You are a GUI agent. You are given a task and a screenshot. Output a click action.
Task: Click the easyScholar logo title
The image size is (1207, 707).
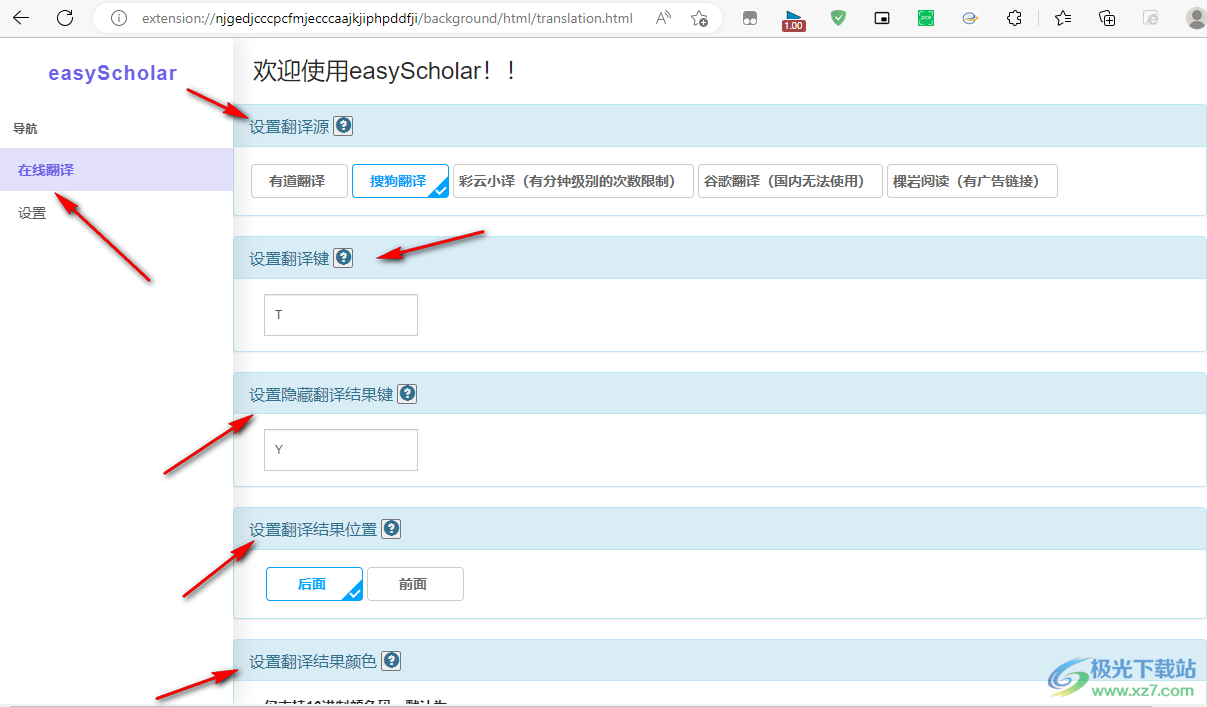coord(113,73)
